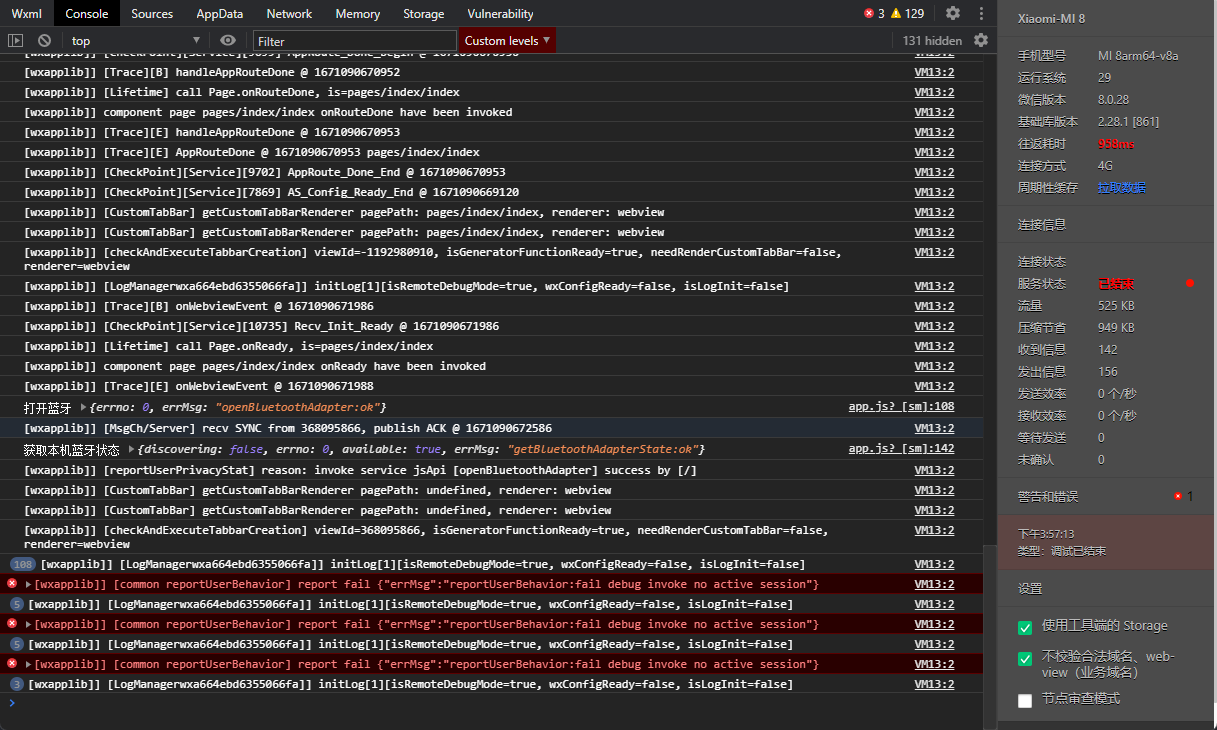Toggle 使用工具端的 Storage checkbox

(x=1025, y=627)
